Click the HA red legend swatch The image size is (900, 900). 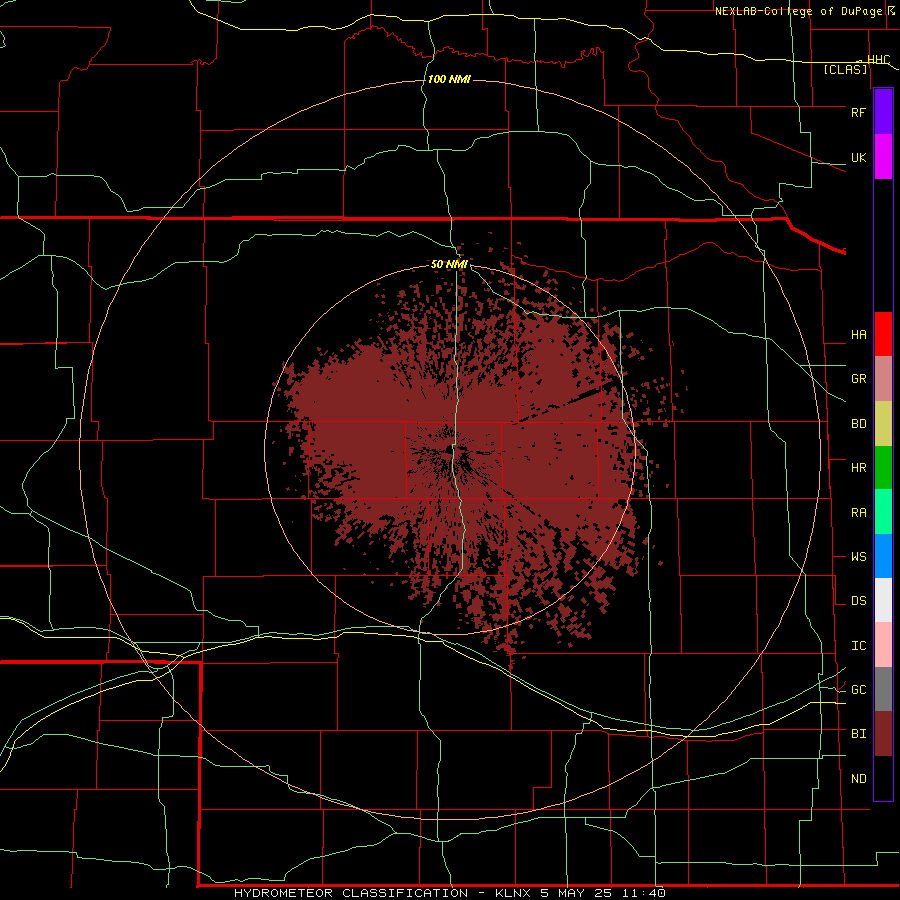point(883,334)
